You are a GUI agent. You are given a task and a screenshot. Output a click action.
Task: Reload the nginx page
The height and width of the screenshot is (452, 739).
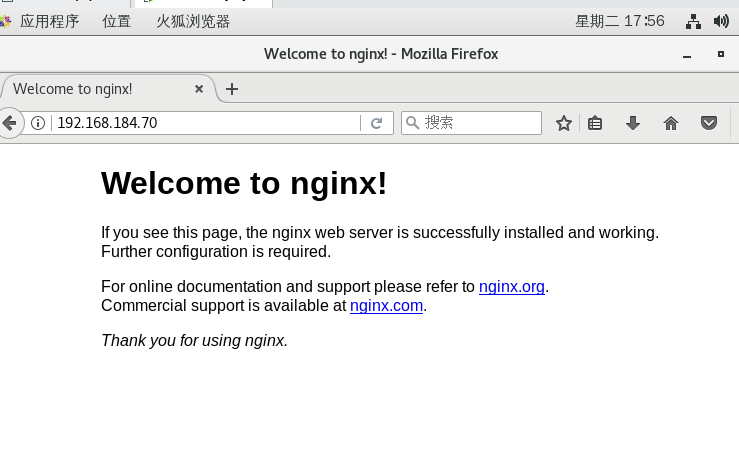tap(377, 123)
